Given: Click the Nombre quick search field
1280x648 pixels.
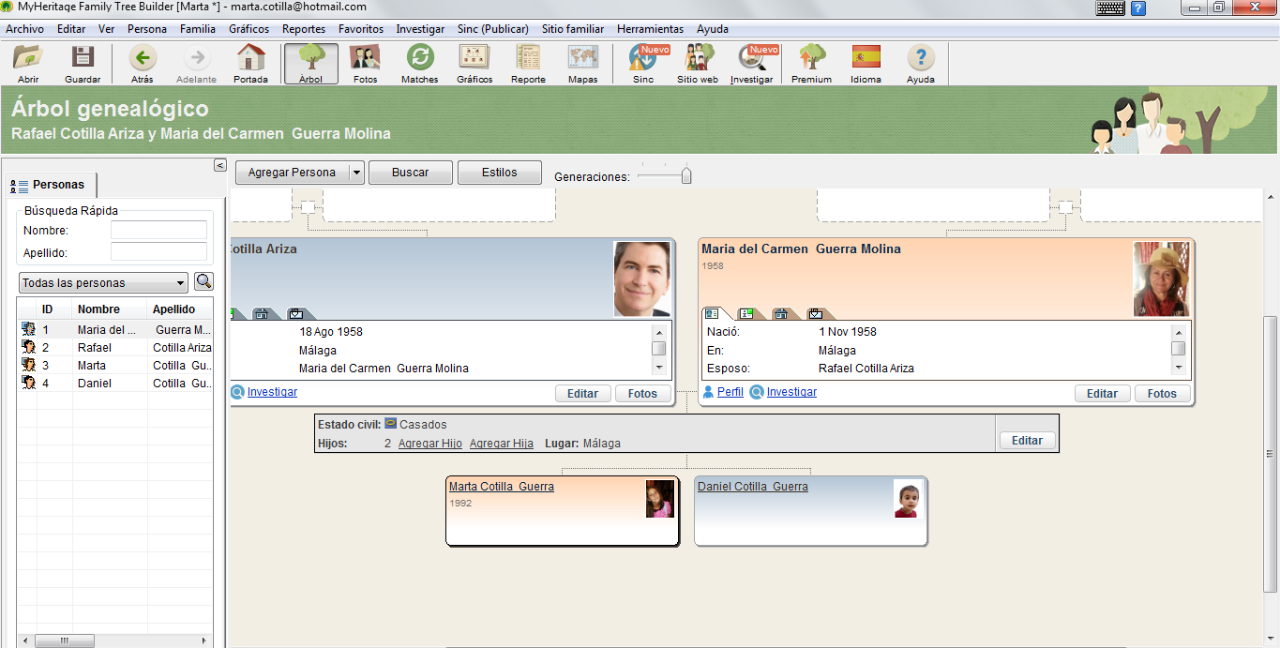Looking at the screenshot, I should (x=158, y=230).
